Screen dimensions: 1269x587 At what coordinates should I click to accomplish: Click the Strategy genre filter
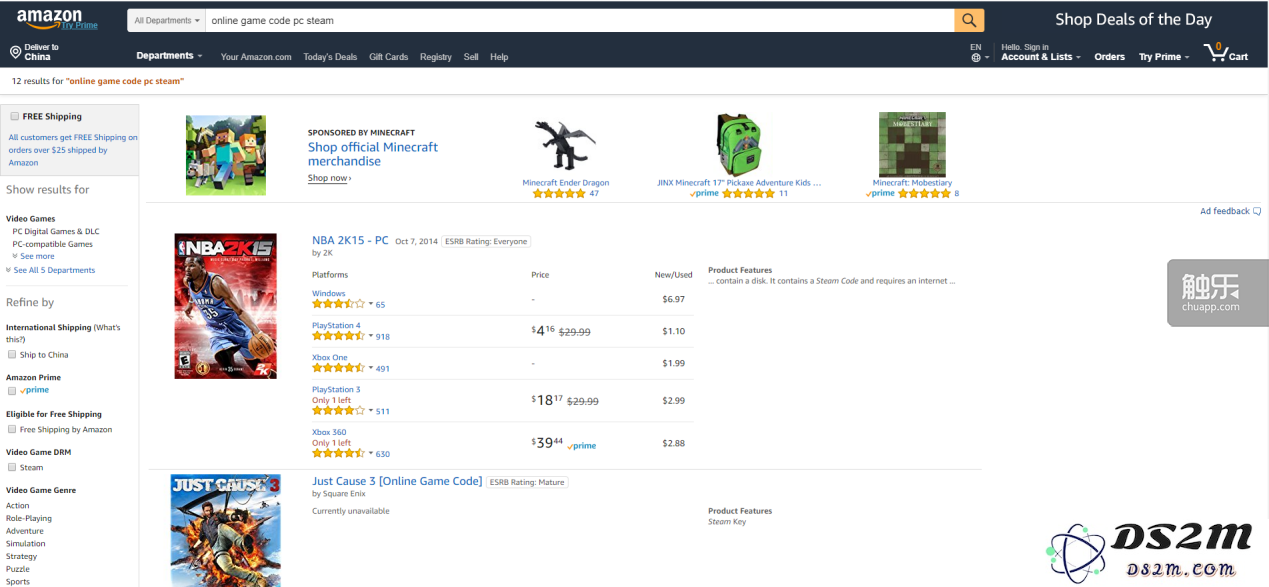(x=21, y=557)
